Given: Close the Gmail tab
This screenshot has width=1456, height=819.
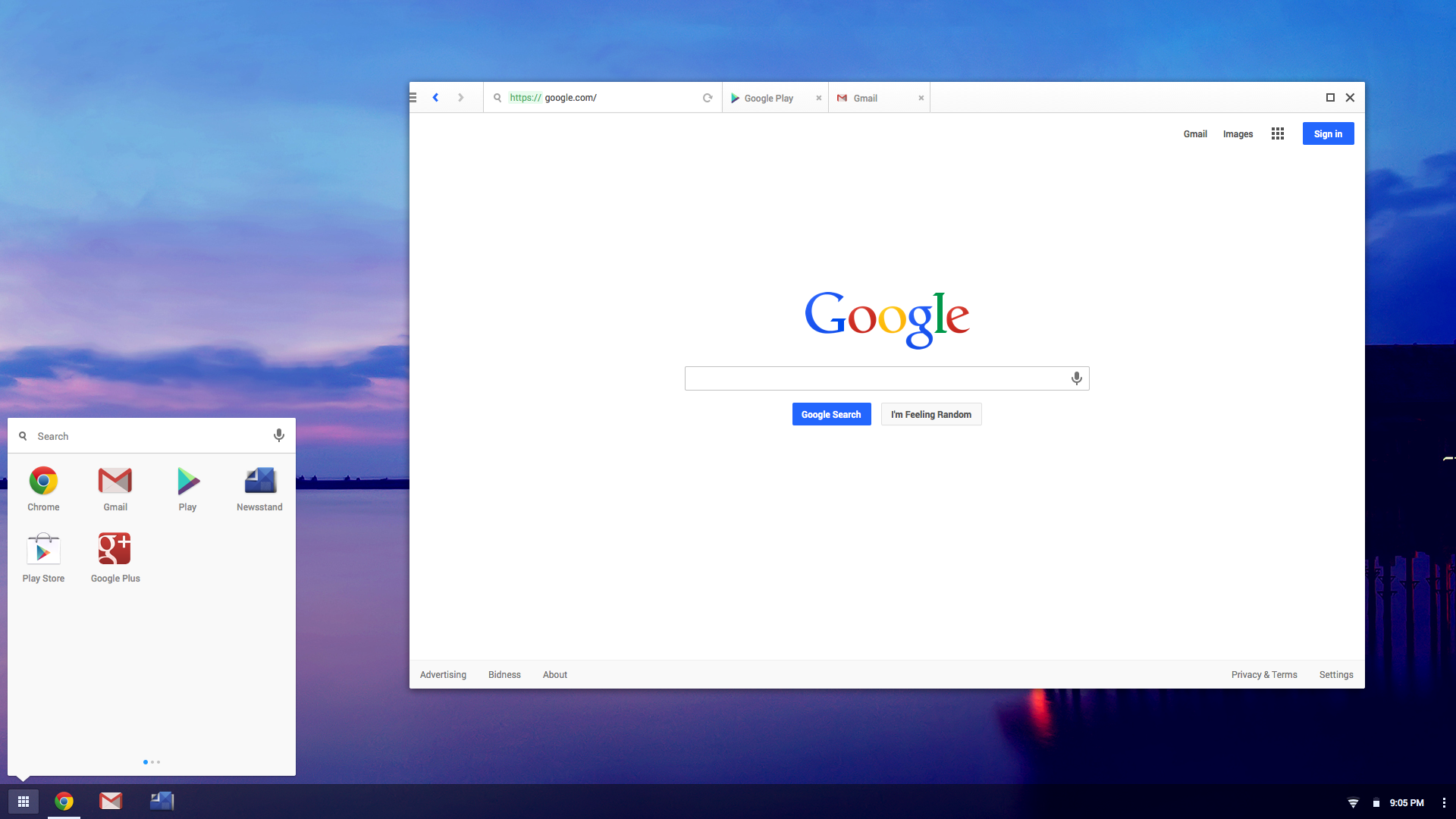Looking at the screenshot, I should 921,98.
